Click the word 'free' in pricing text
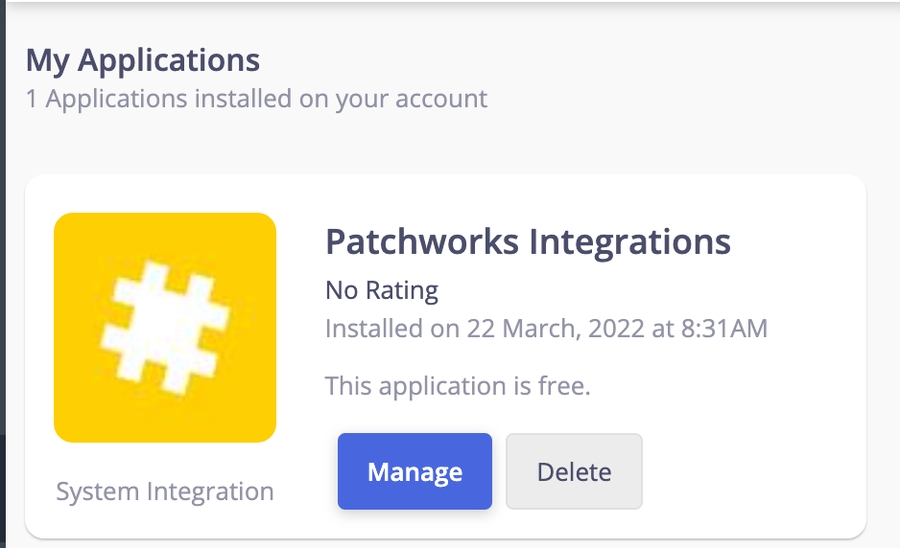Image resolution: width=900 pixels, height=548 pixels. click(x=563, y=385)
